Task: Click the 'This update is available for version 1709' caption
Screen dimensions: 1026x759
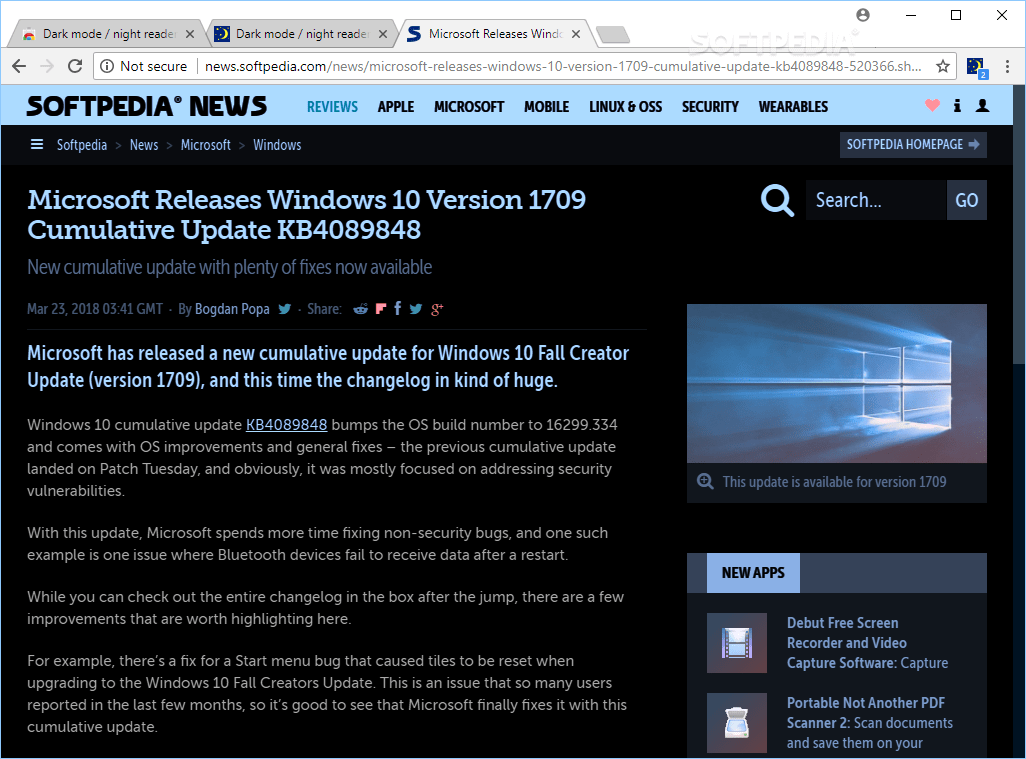Action: pos(834,482)
